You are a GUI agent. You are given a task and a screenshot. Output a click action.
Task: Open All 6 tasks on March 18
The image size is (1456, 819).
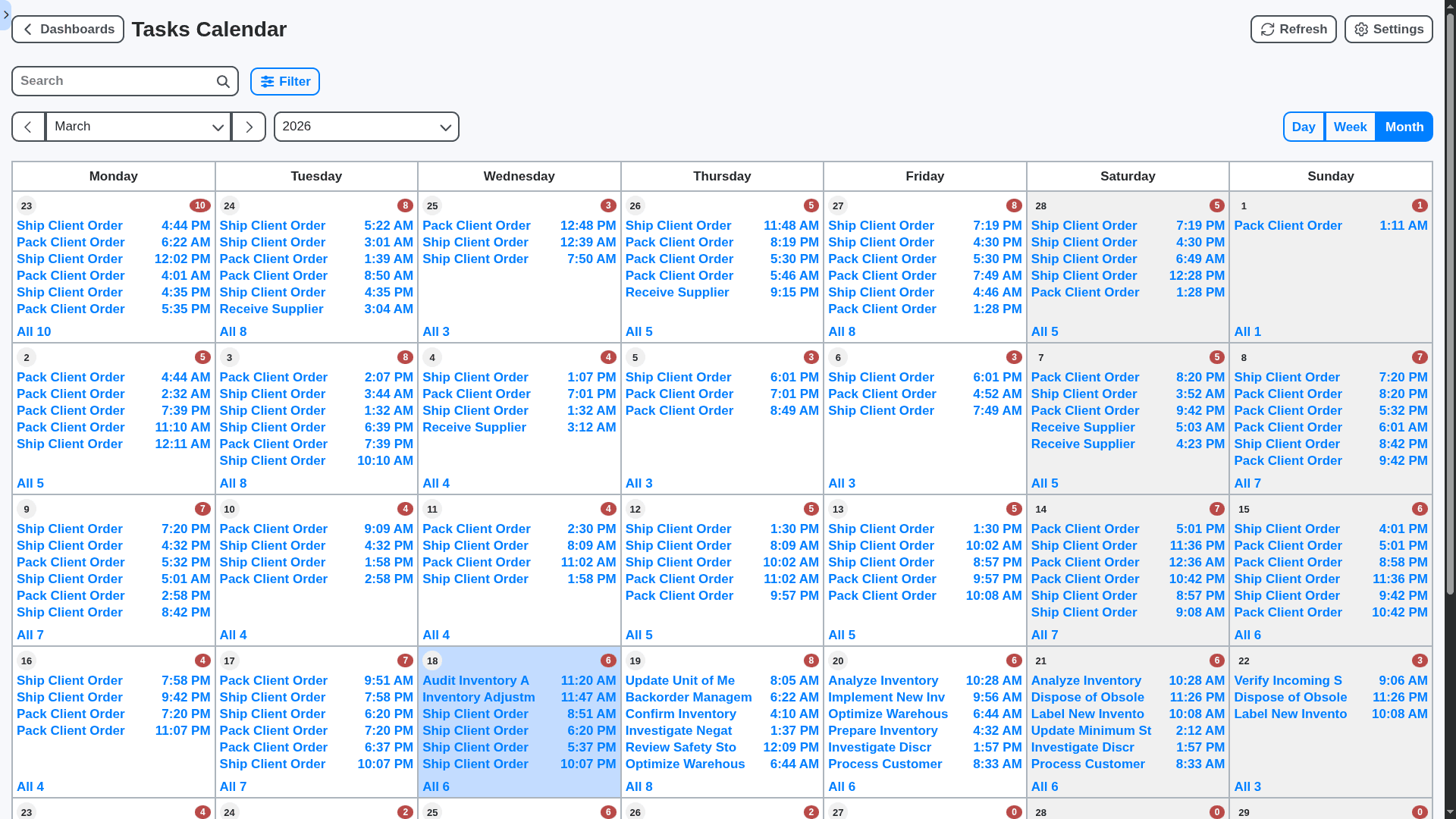click(x=436, y=786)
